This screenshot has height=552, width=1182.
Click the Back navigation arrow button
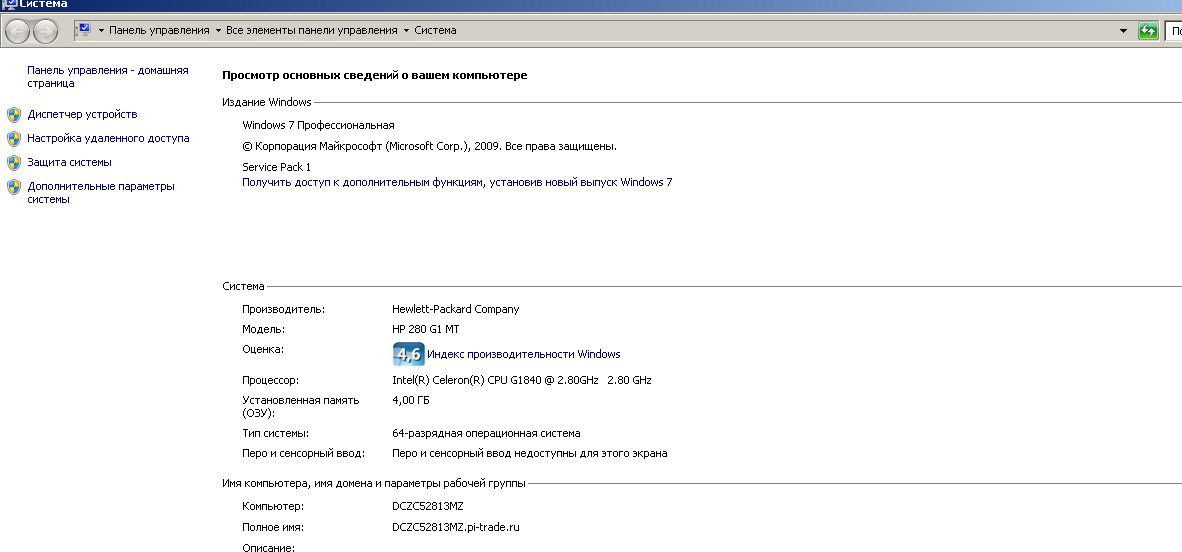pyautogui.click(x=18, y=32)
